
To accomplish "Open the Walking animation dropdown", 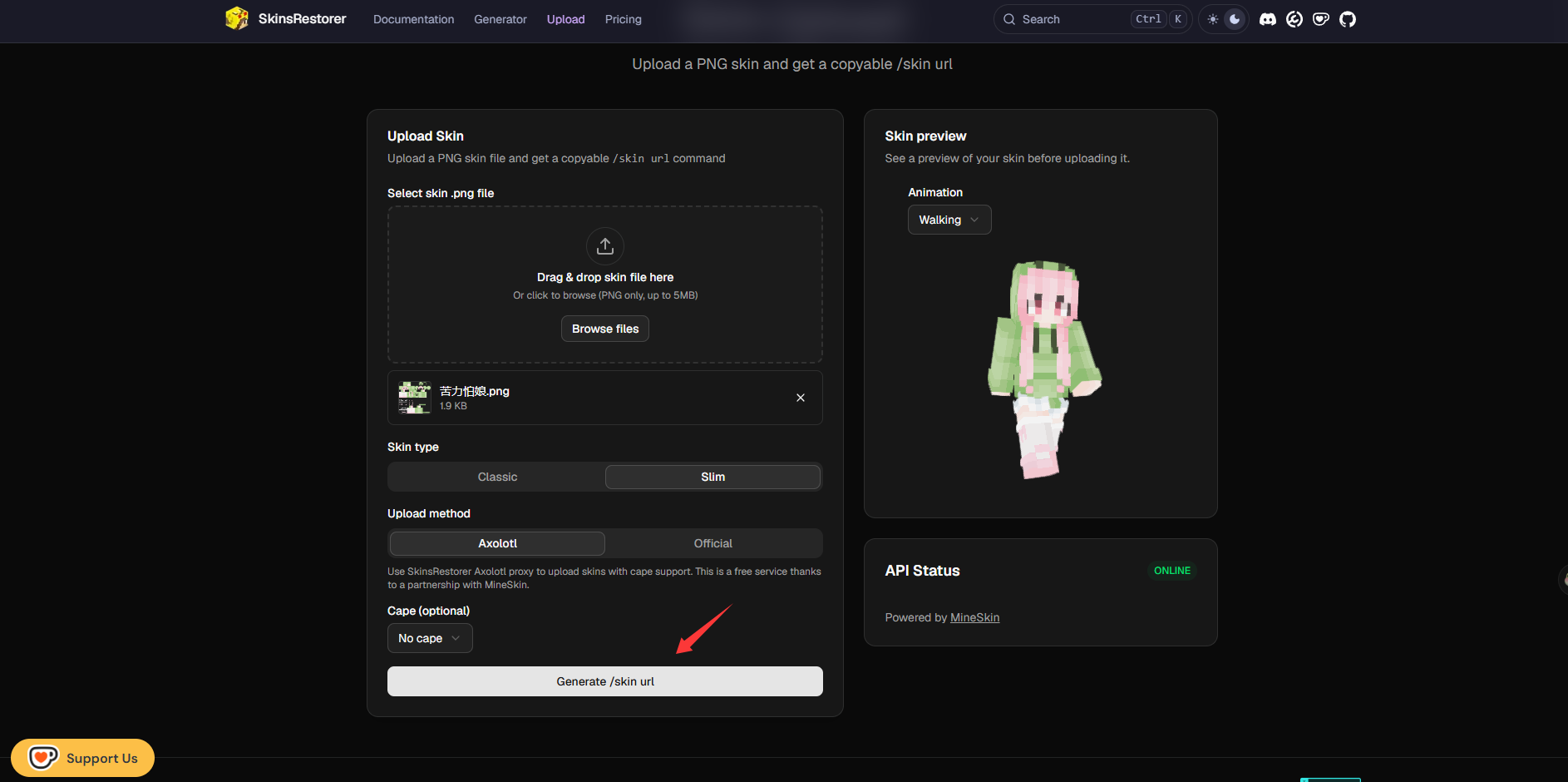I will (949, 220).
